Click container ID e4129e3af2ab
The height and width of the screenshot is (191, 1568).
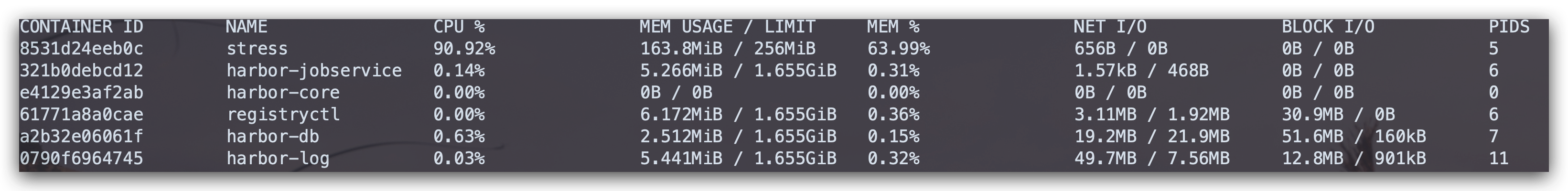click(x=81, y=93)
